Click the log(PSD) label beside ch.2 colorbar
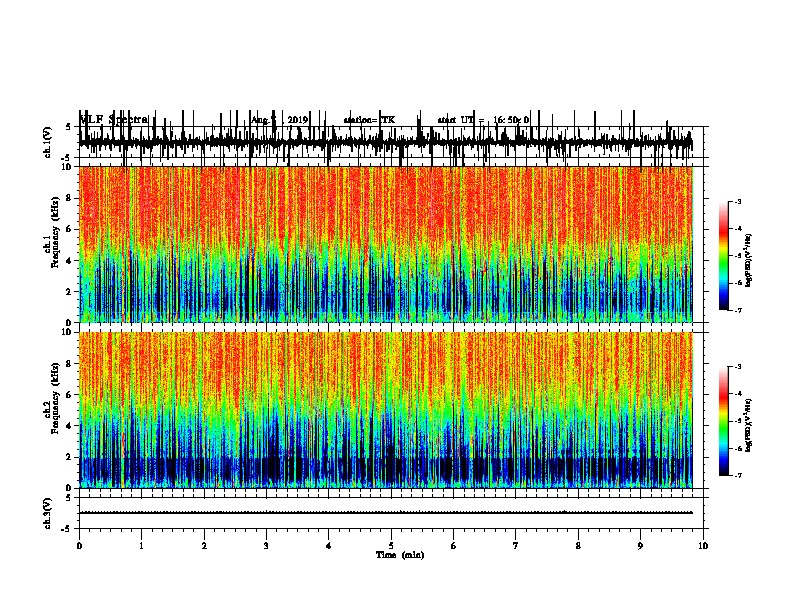The image size is (792, 612). (749, 425)
